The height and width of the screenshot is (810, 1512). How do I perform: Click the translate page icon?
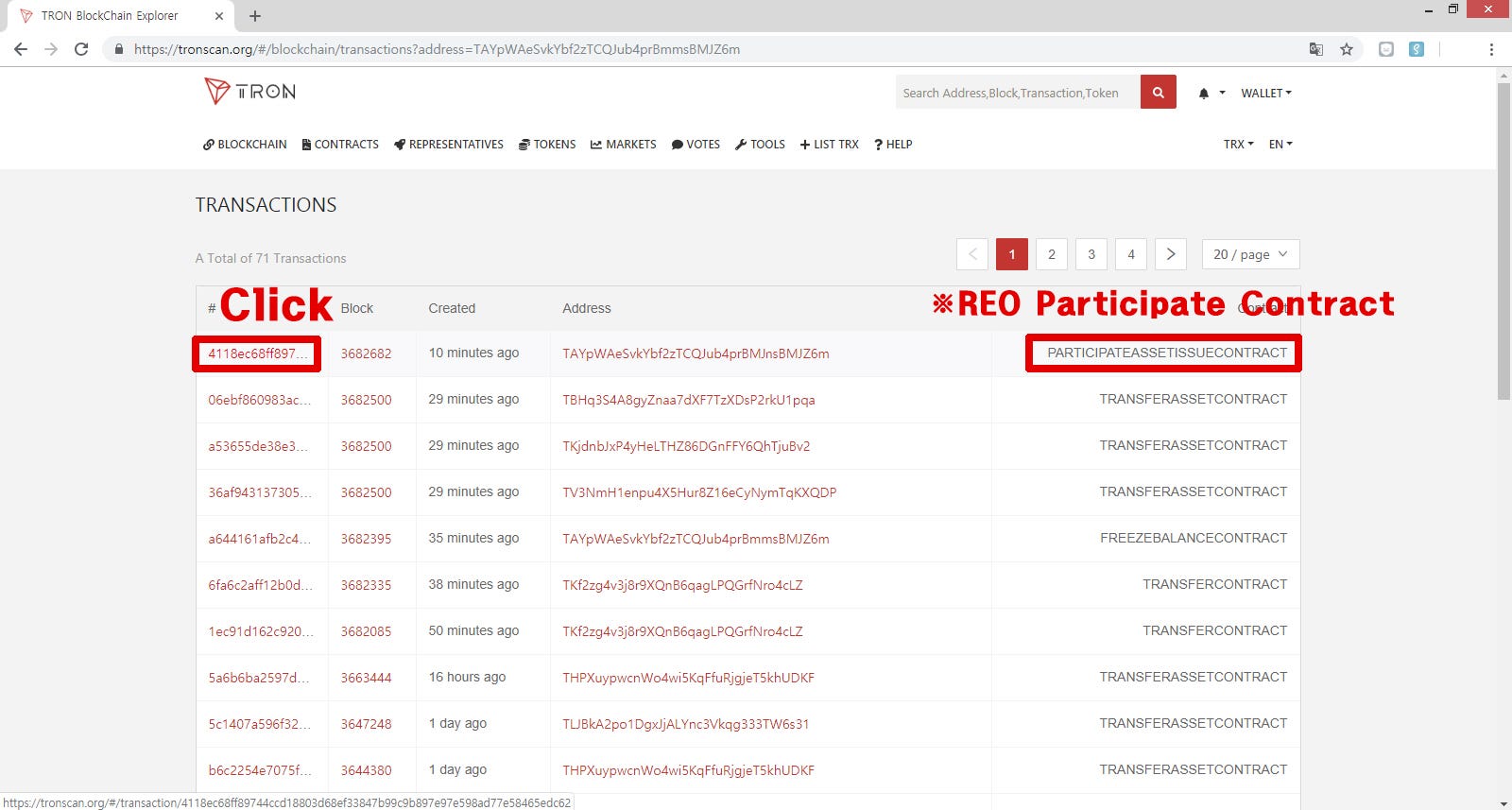coord(1315,49)
